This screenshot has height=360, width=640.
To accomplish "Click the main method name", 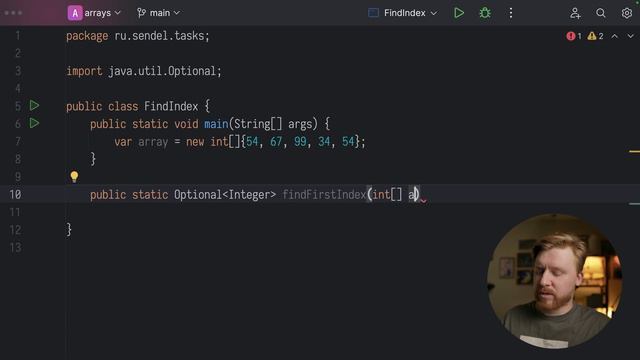I will [x=216, y=124].
